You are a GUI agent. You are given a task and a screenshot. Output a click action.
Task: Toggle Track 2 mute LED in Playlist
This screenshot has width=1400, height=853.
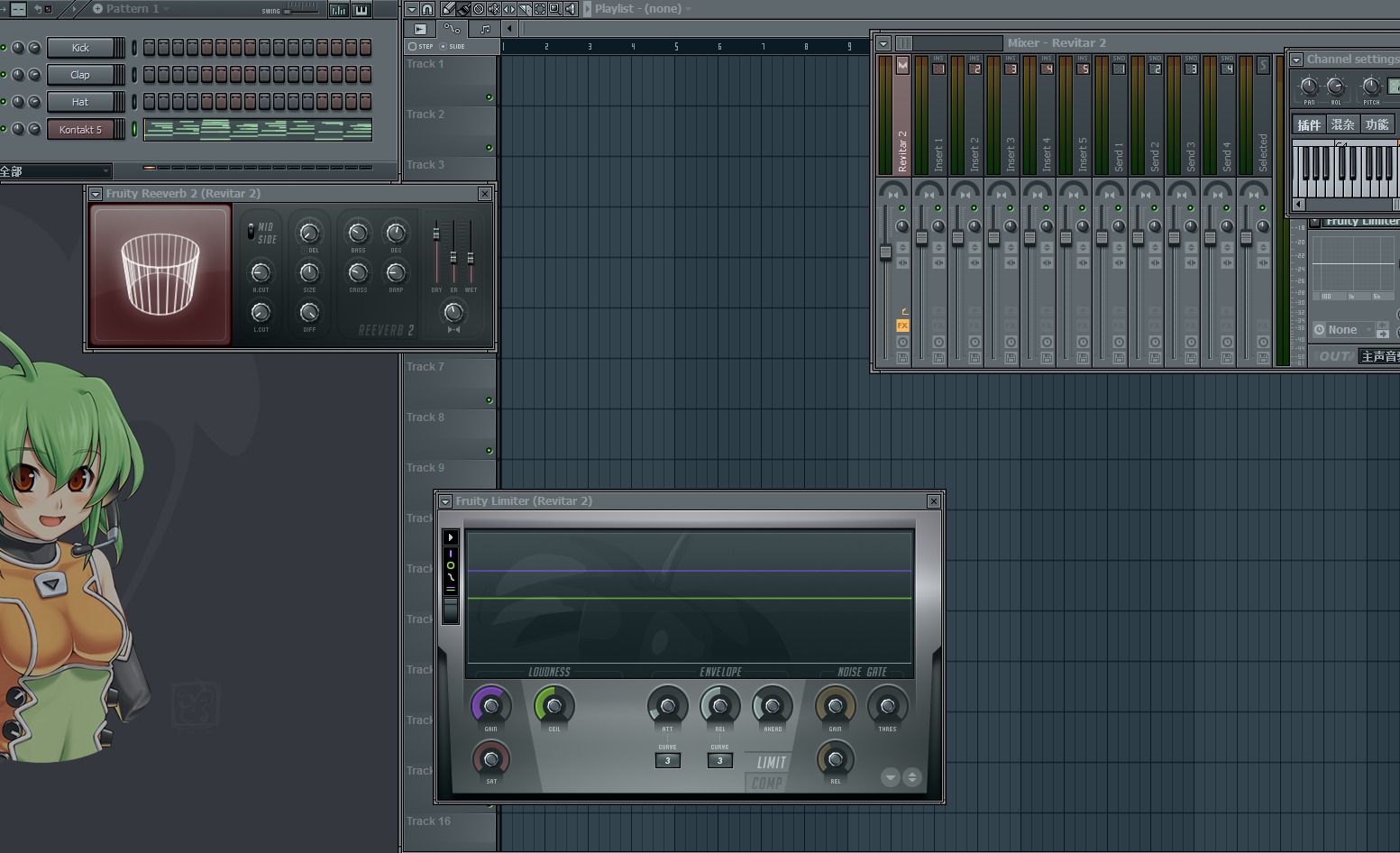coord(490,147)
